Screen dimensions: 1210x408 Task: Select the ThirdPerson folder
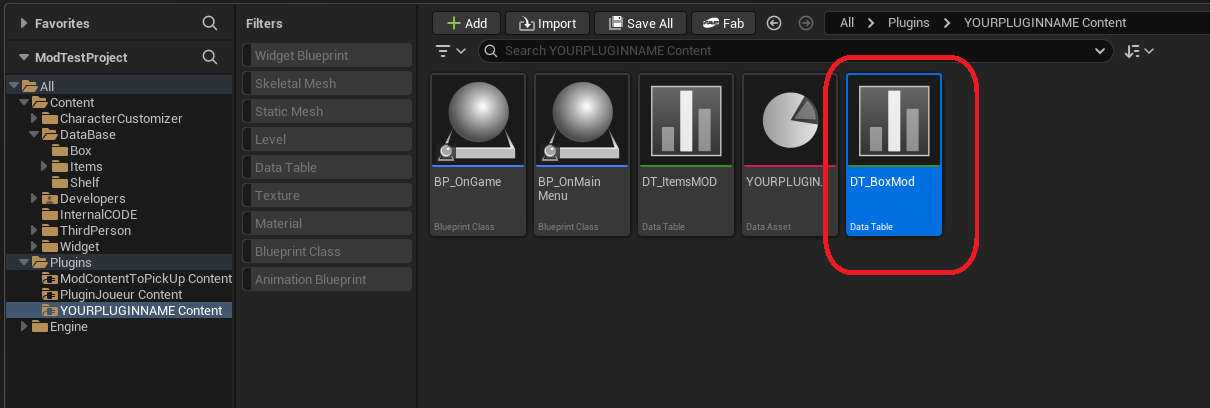[x=87, y=231]
